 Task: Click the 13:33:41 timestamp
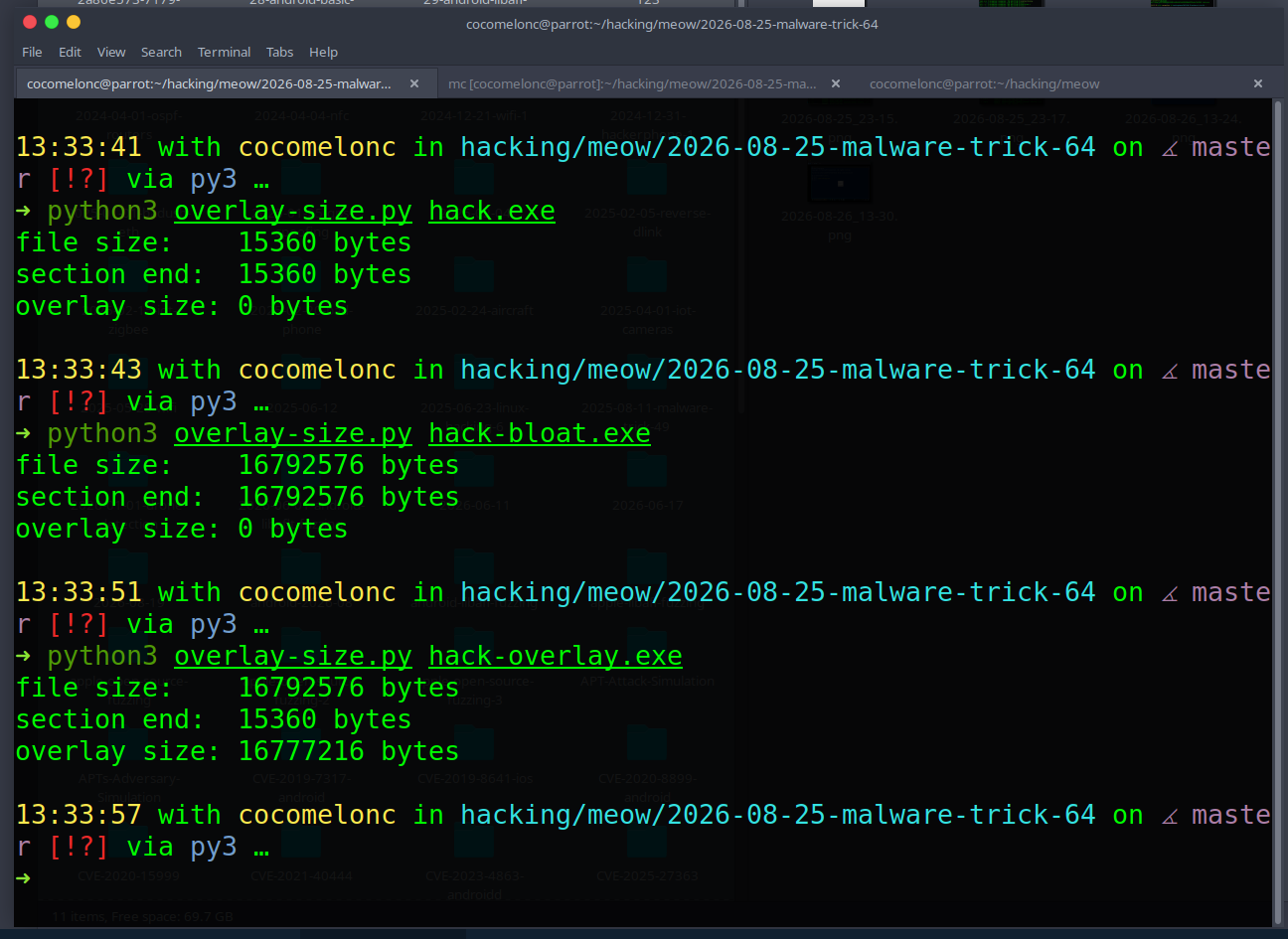point(79,147)
